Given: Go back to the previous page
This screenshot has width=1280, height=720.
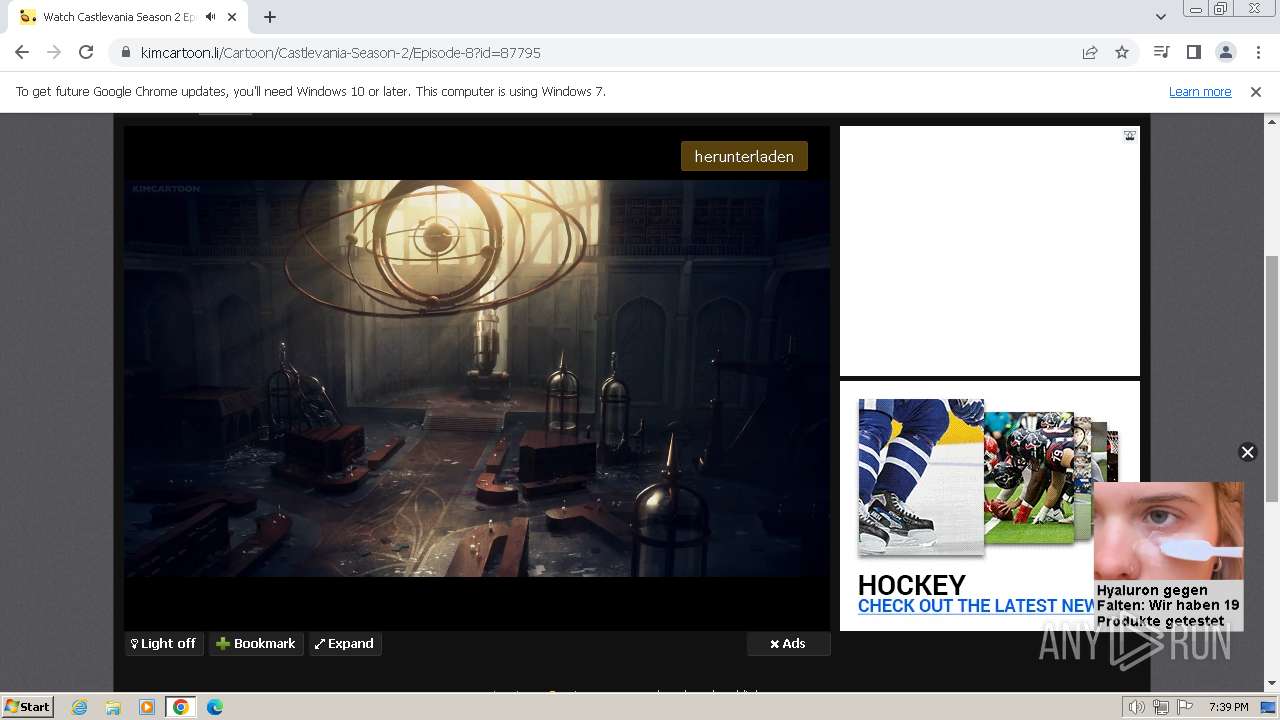Looking at the screenshot, I should click(x=22, y=52).
